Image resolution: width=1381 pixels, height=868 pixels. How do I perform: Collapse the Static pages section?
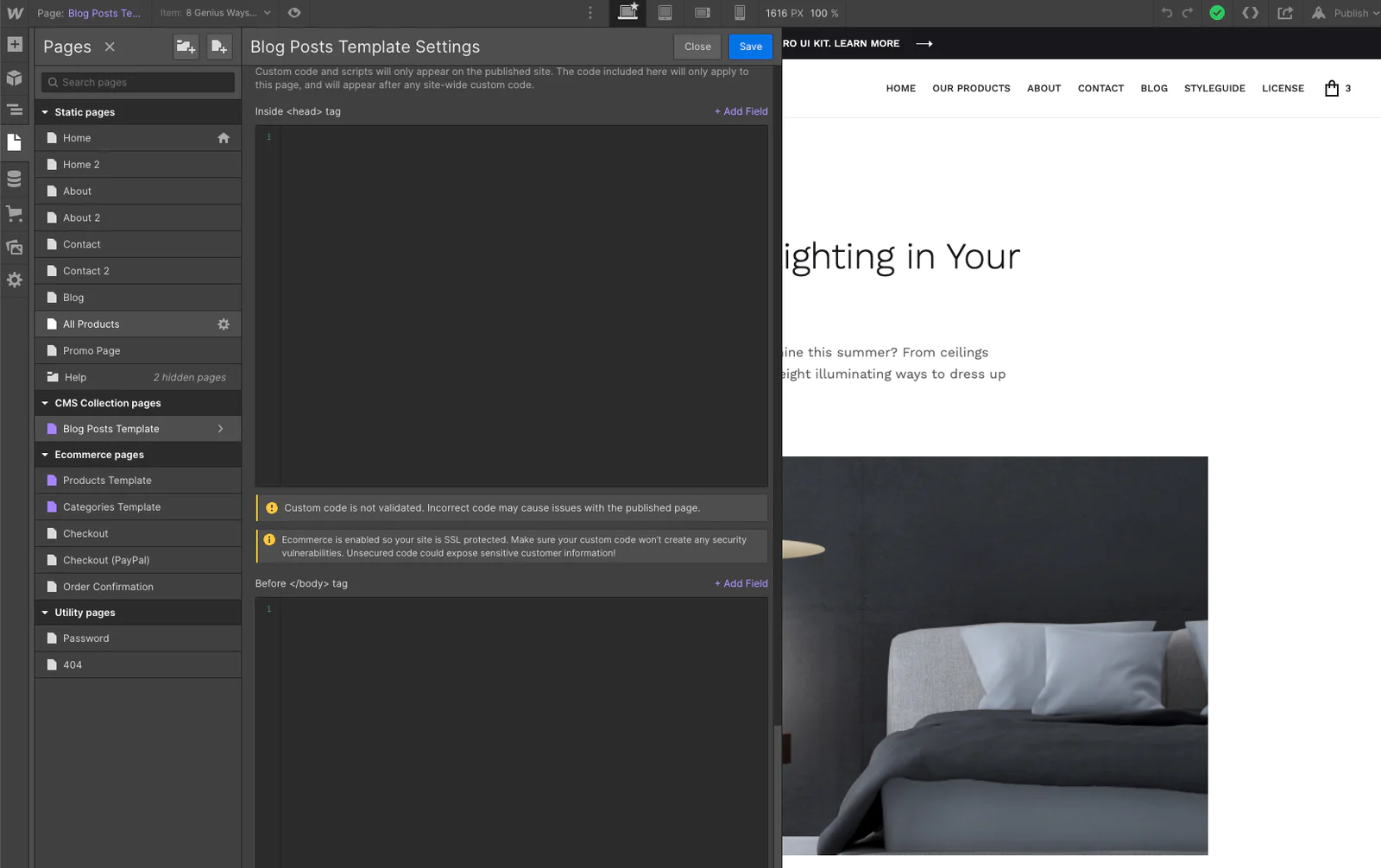point(45,112)
